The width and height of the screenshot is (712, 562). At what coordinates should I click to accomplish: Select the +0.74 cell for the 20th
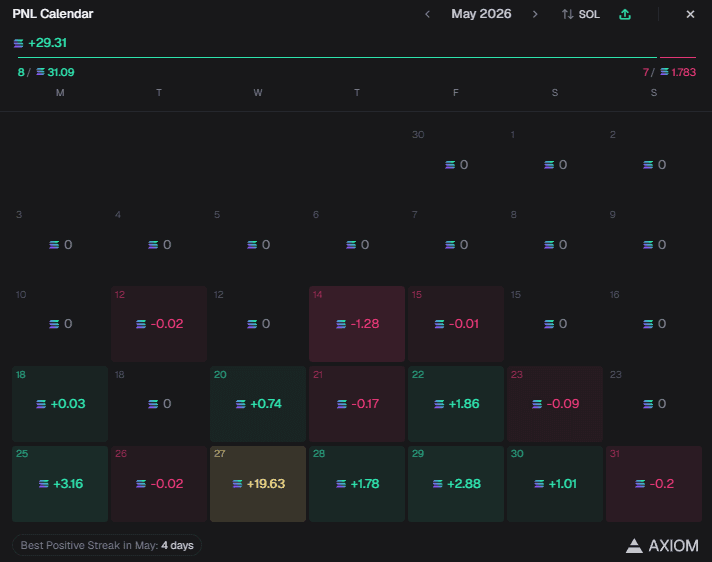pos(258,404)
